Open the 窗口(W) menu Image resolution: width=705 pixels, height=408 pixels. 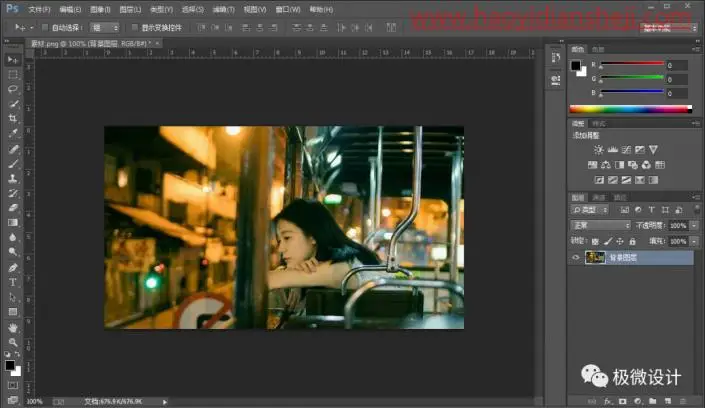(x=288, y=9)
